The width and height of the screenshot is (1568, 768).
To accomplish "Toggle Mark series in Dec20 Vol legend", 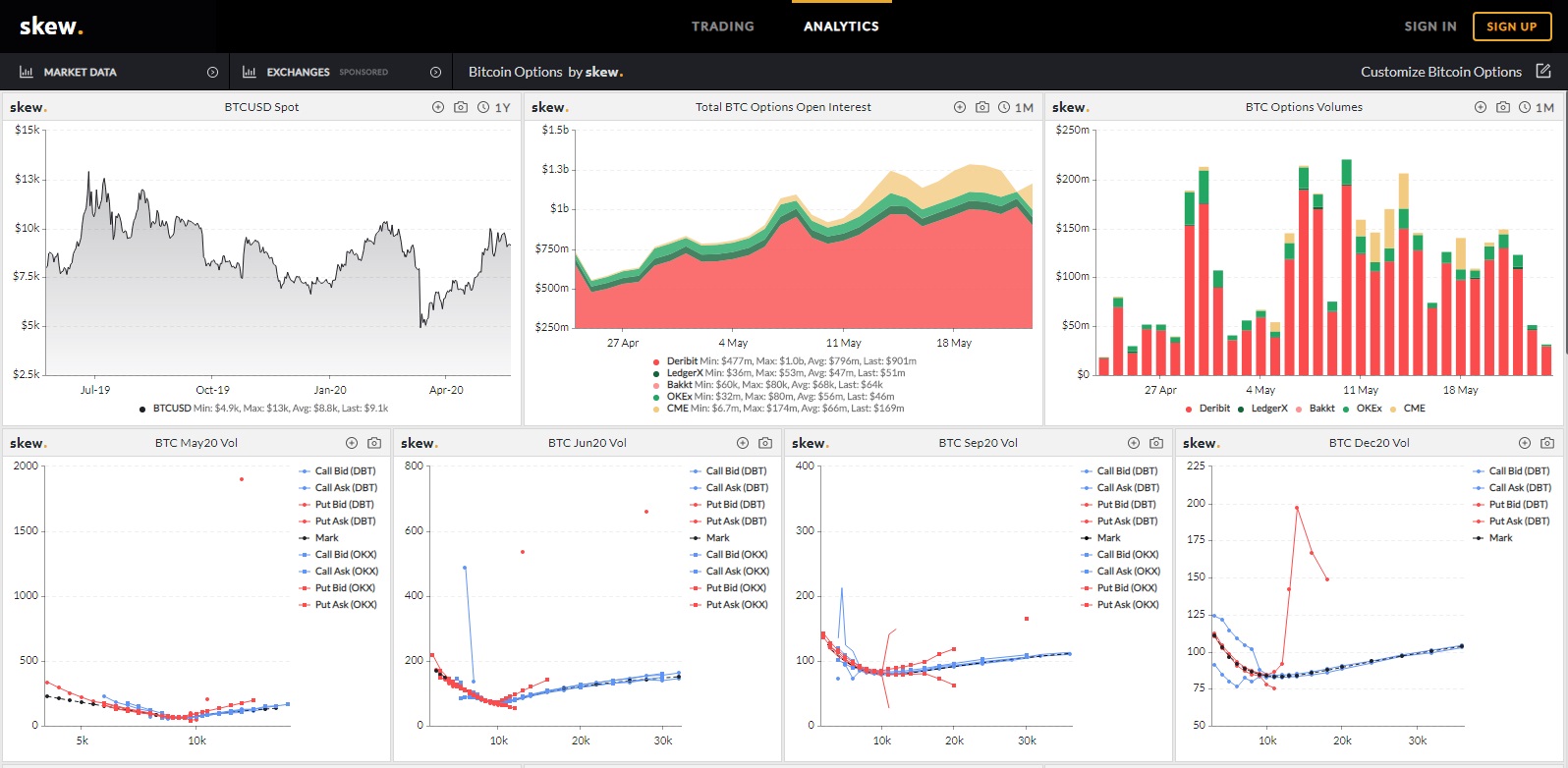I will (x=1493, y=538).
